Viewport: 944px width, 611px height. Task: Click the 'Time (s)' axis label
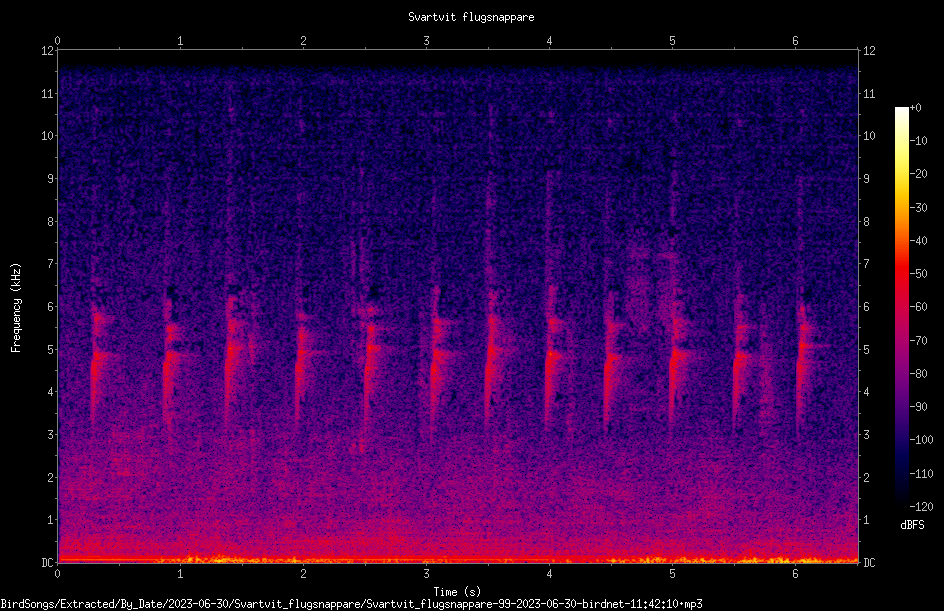457,592
